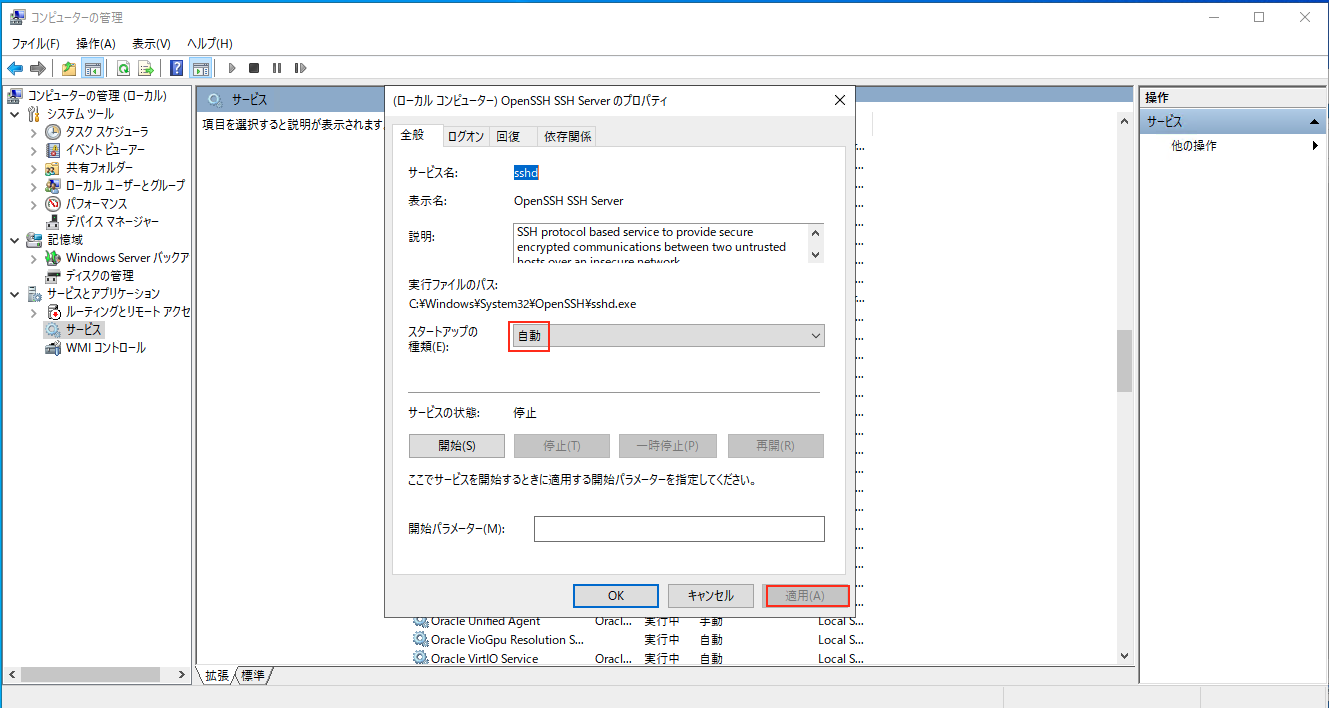Click the Windows Server バックアップ icon
The image size is (1329, 708).
click(53, 258)
